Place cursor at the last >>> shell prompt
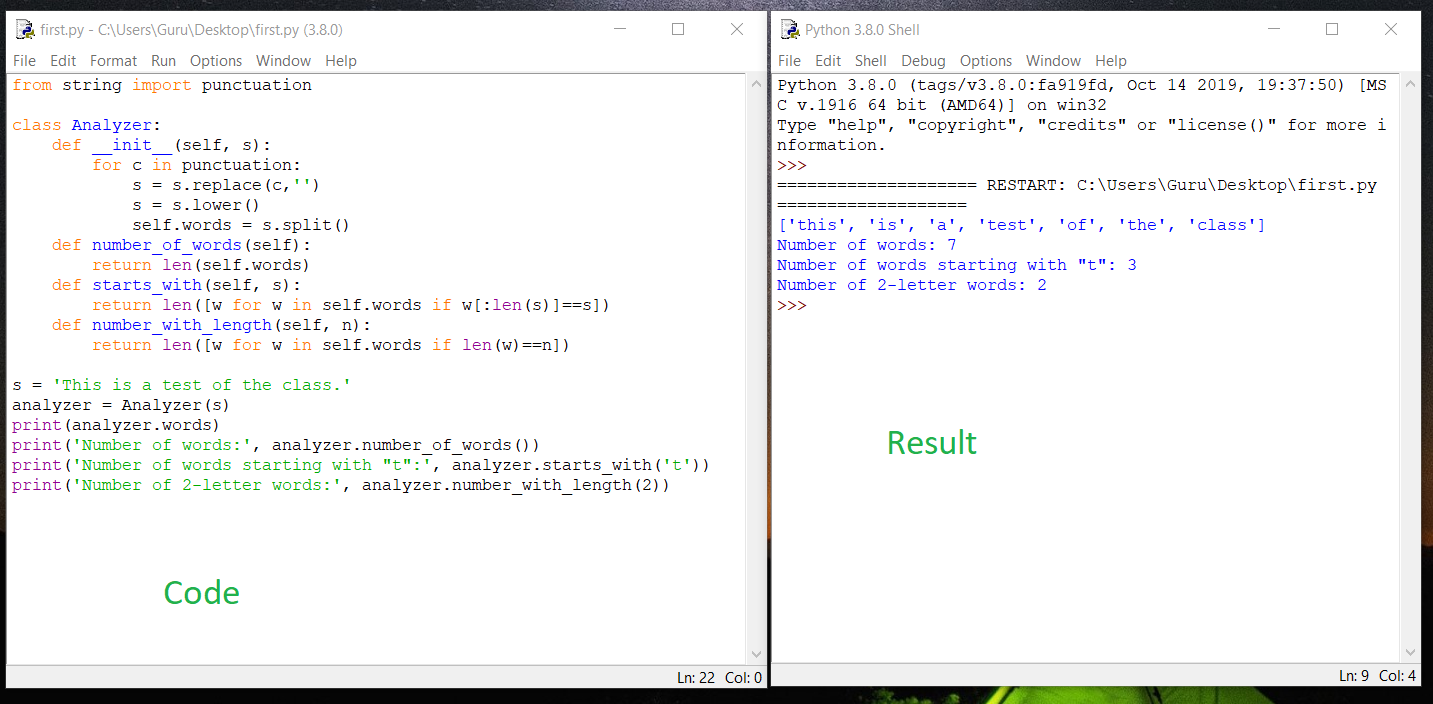 pyautogui.click(x=791, y=305)
